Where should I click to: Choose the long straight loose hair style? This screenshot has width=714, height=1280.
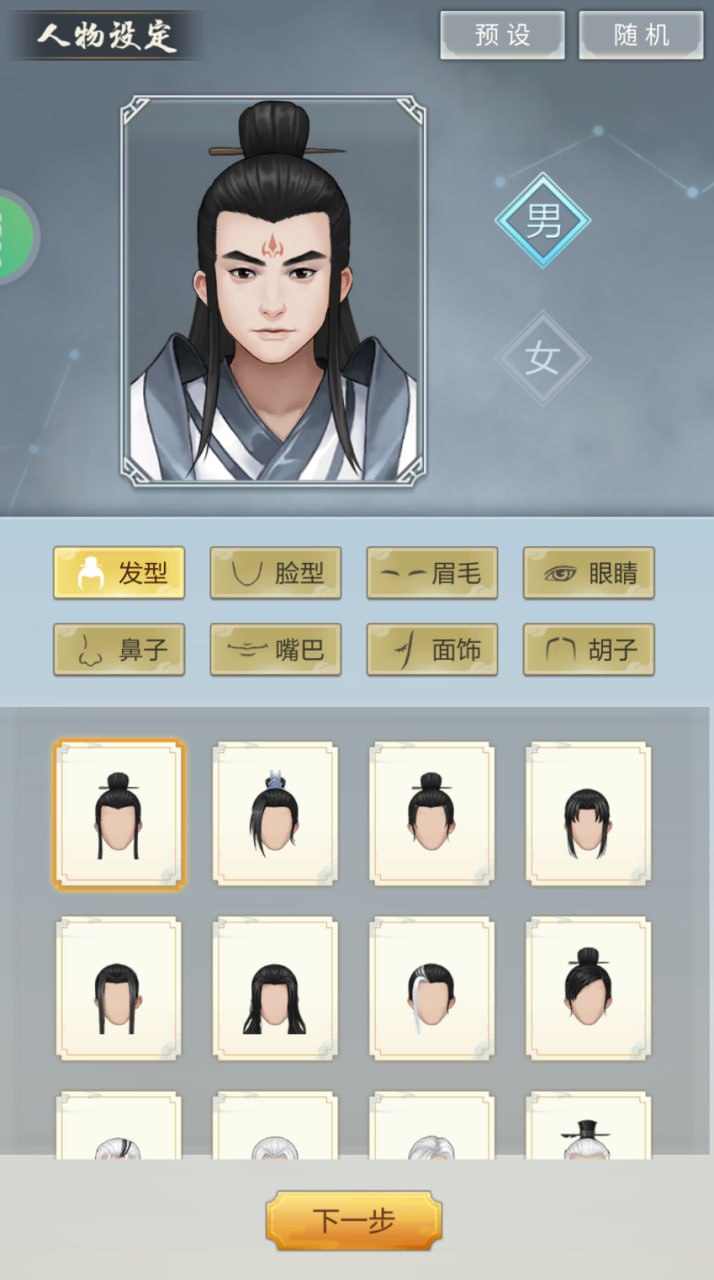pos(275,989)
